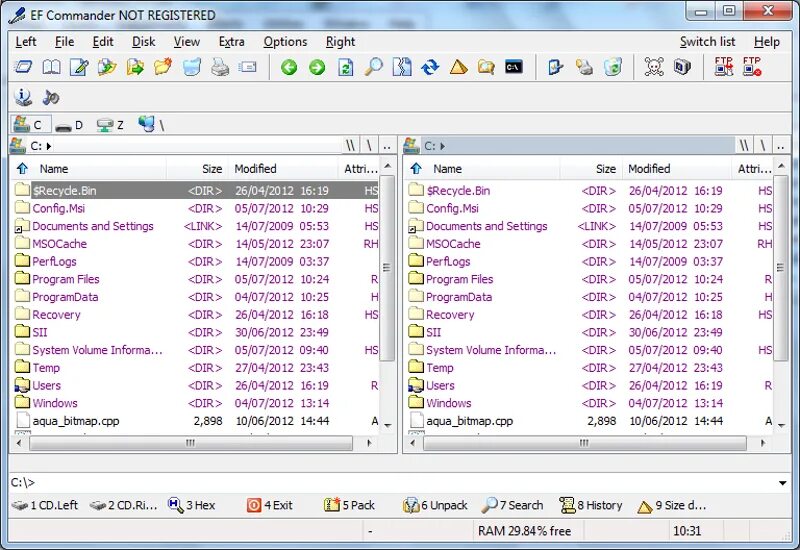Click the new folder icon with star
The image size is (800, 550).
(x=163, y=67)
